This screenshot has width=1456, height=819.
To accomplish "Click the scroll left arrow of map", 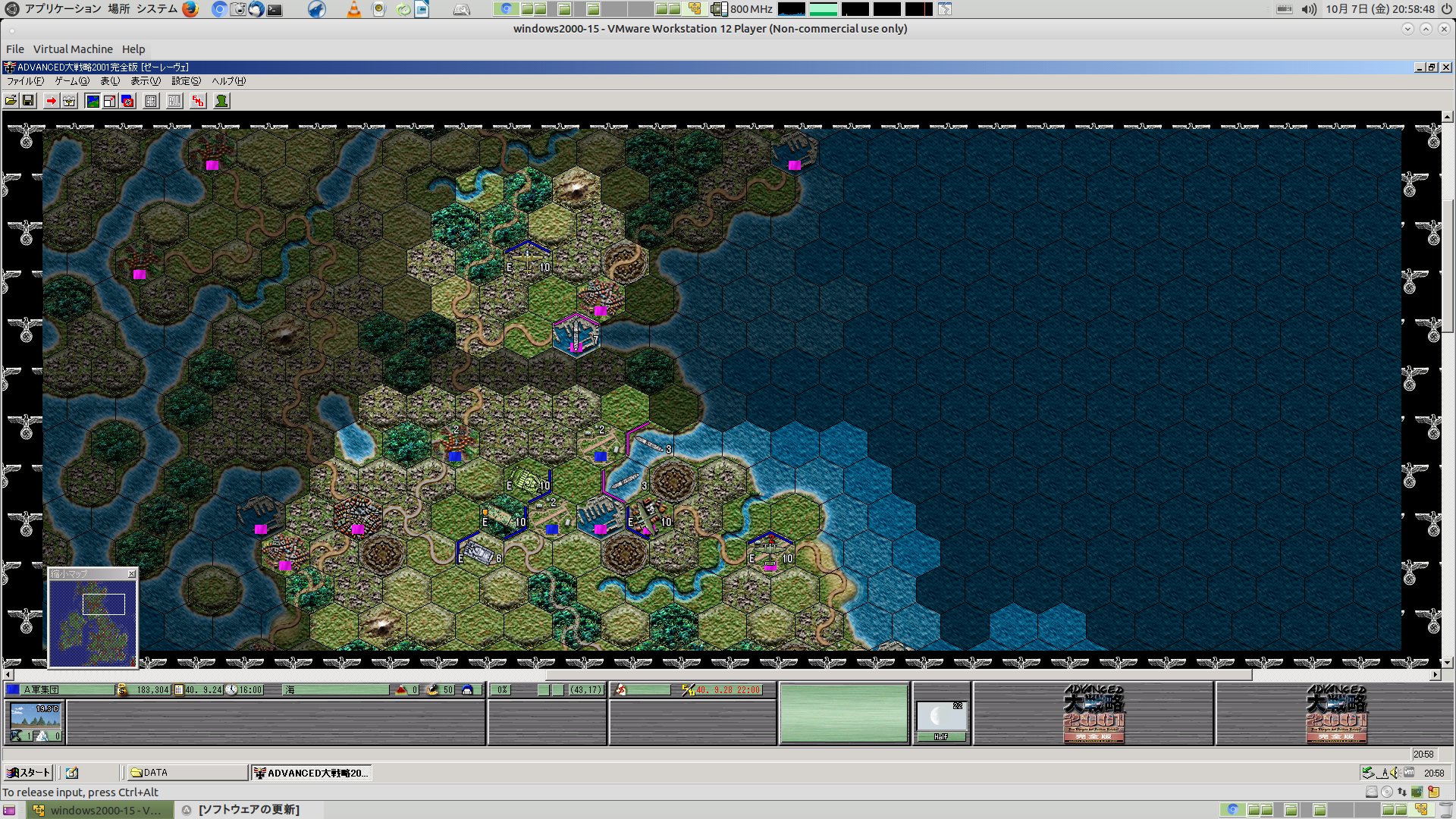I will coord(8,675).
